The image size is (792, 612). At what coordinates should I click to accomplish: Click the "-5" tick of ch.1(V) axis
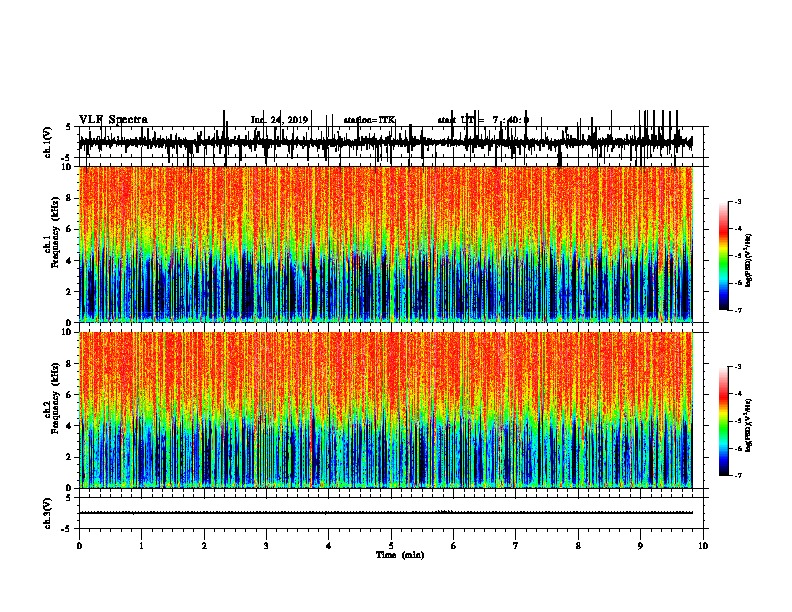(68, 158)
